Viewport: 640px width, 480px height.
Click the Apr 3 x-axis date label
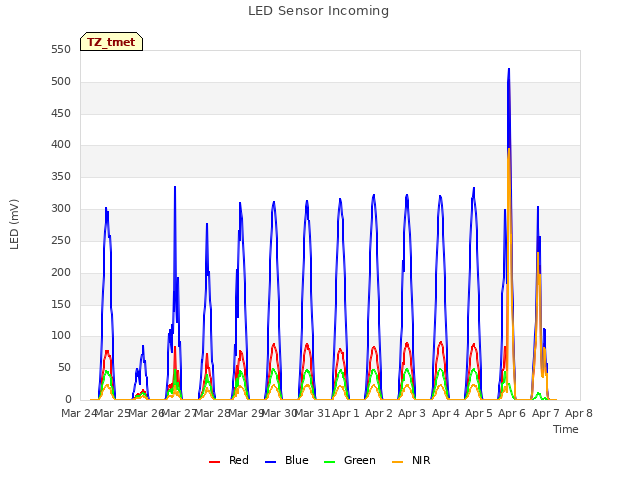(x=412, y=413)
